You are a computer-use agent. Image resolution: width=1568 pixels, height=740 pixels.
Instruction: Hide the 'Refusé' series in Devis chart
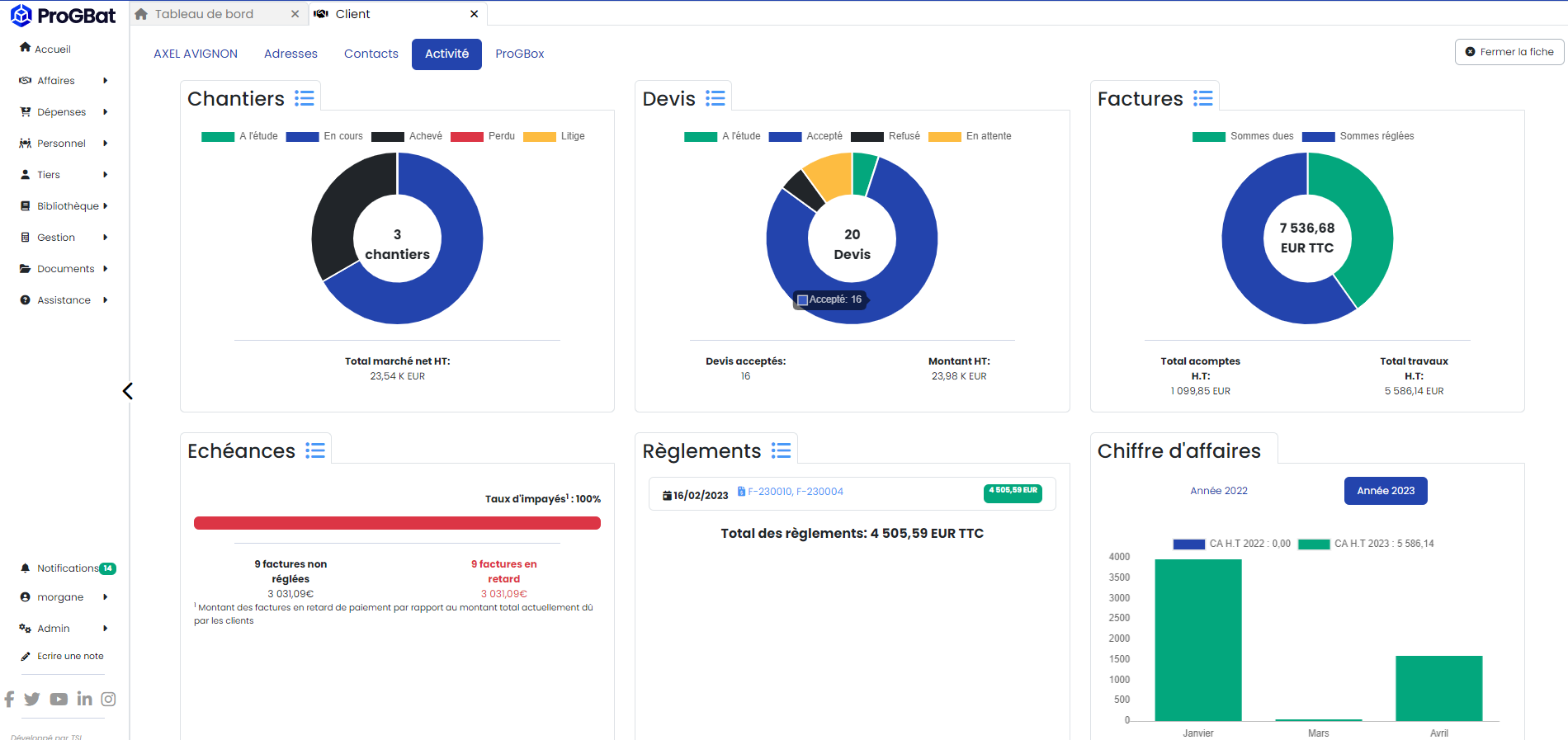885,136
